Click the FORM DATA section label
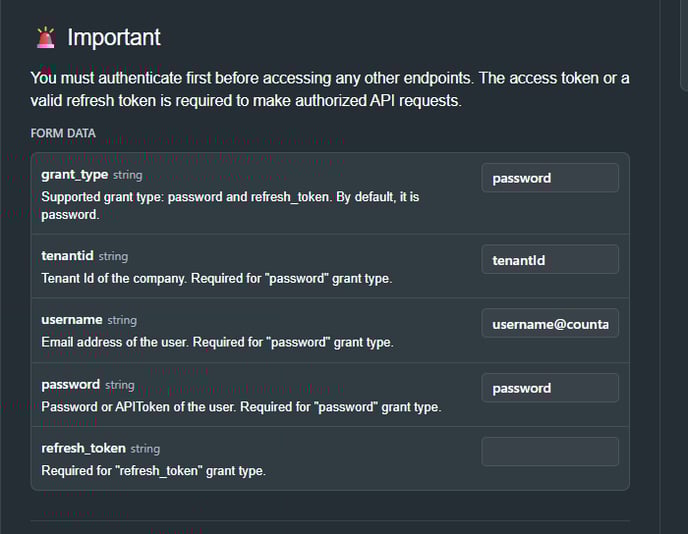 click(x=63, y=133)
